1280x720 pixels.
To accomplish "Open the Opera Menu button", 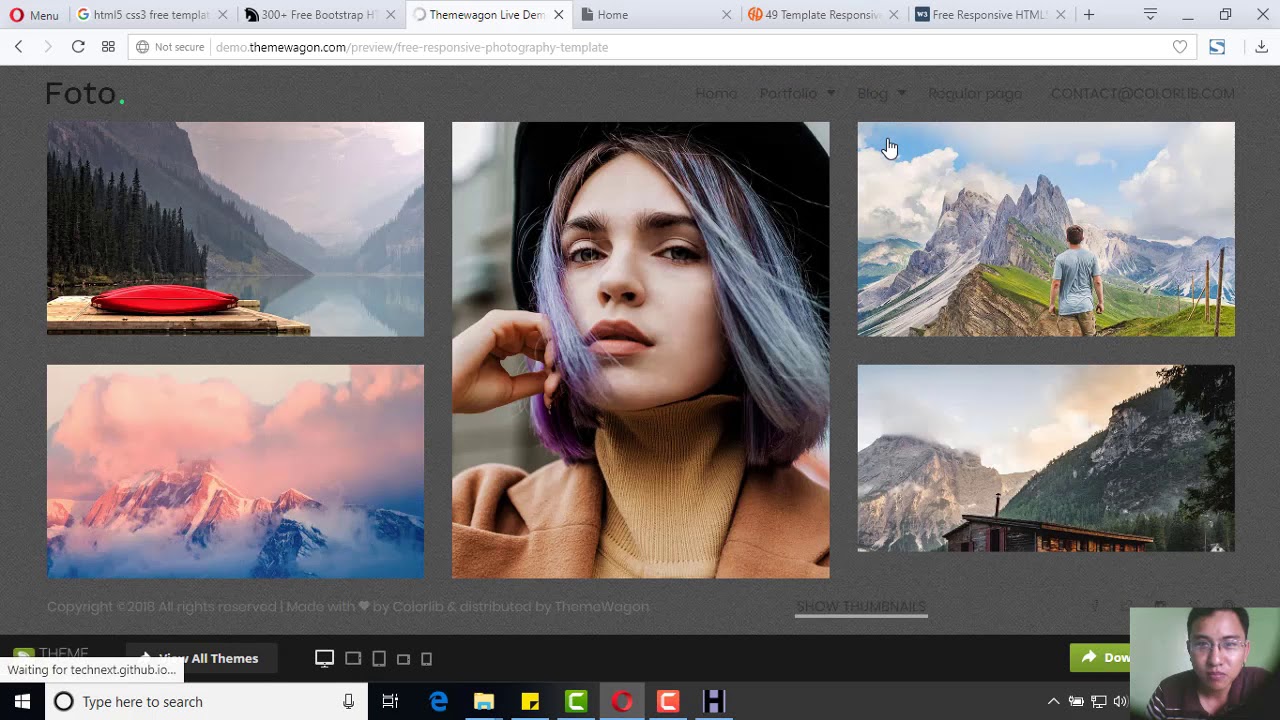I will tap(34, 15).
